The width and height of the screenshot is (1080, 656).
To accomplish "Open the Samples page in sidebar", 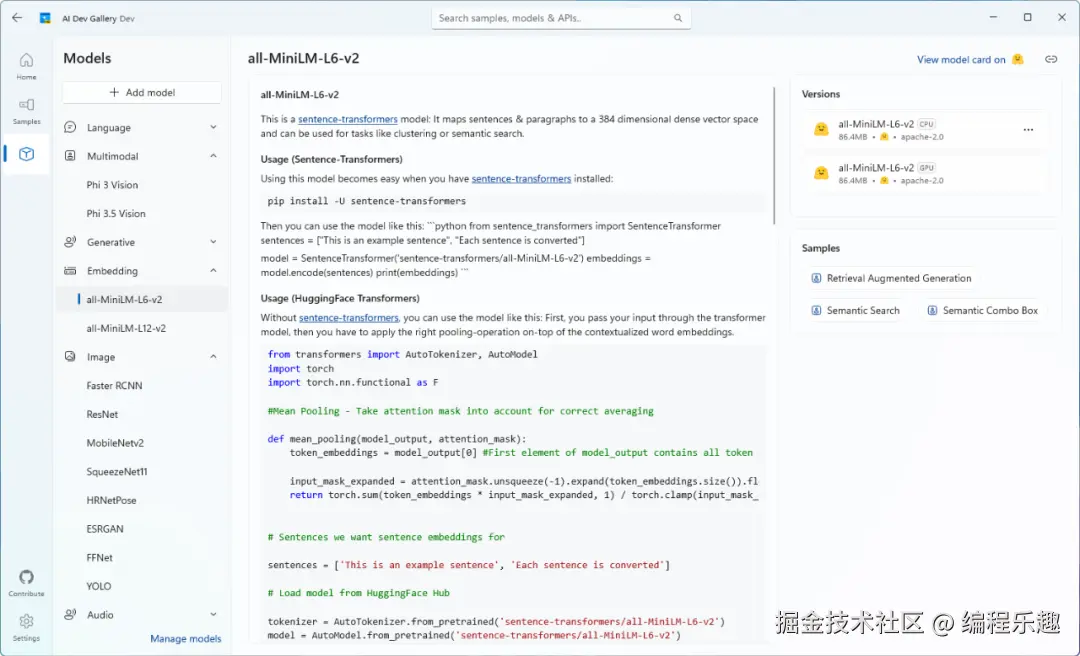I will (x=26, y=110).
